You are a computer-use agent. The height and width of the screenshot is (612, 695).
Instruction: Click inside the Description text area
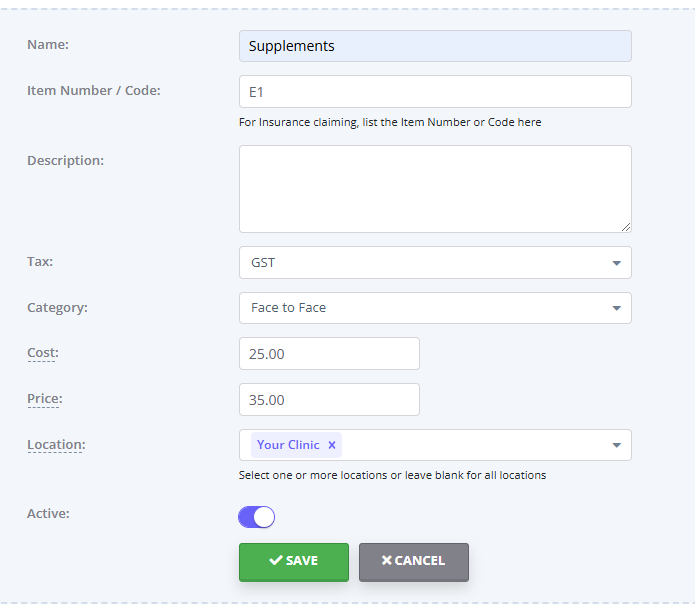pyautogui.click(x=435, y=189)
